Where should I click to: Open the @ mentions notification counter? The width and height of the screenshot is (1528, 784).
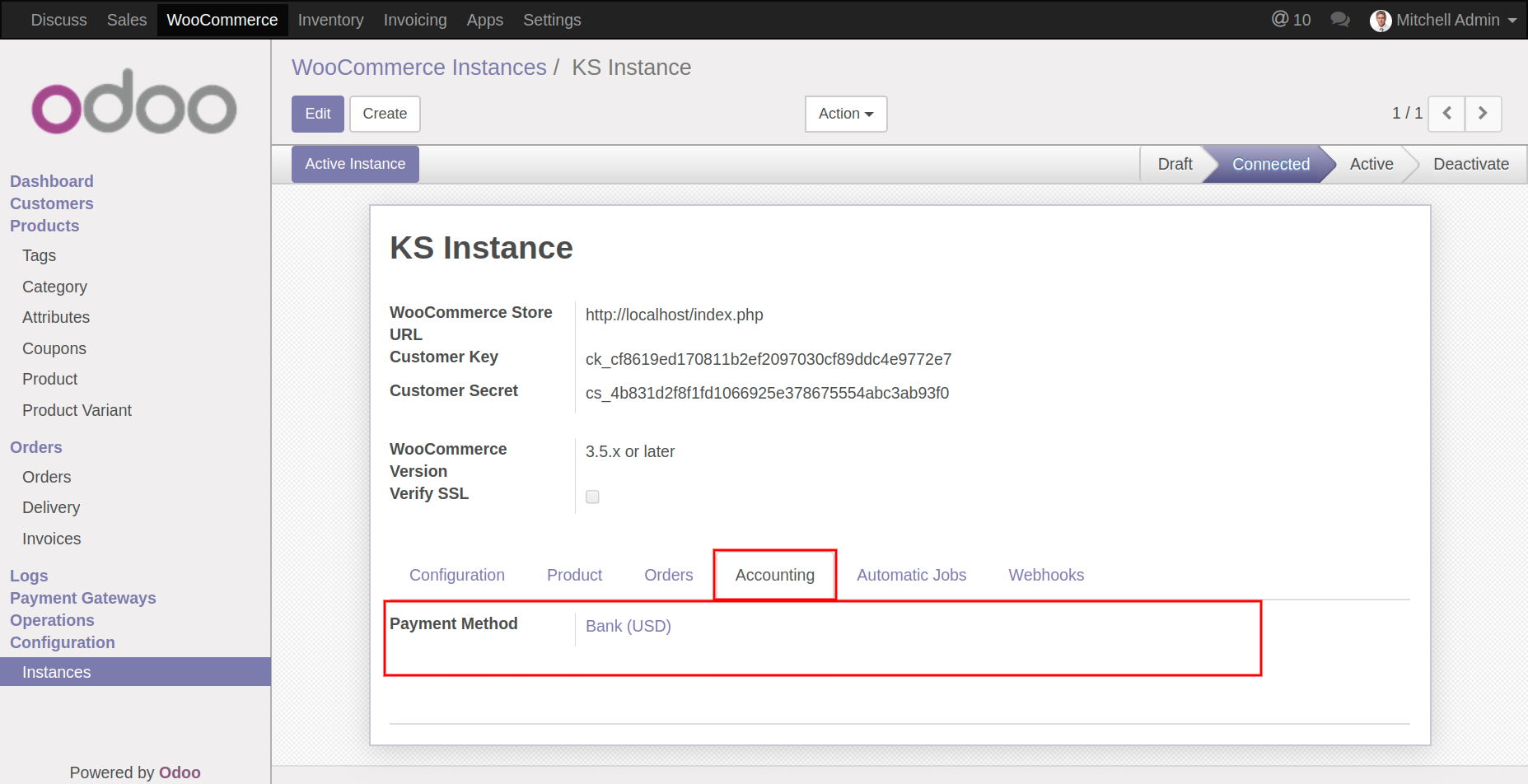[x=1291, y=20]
